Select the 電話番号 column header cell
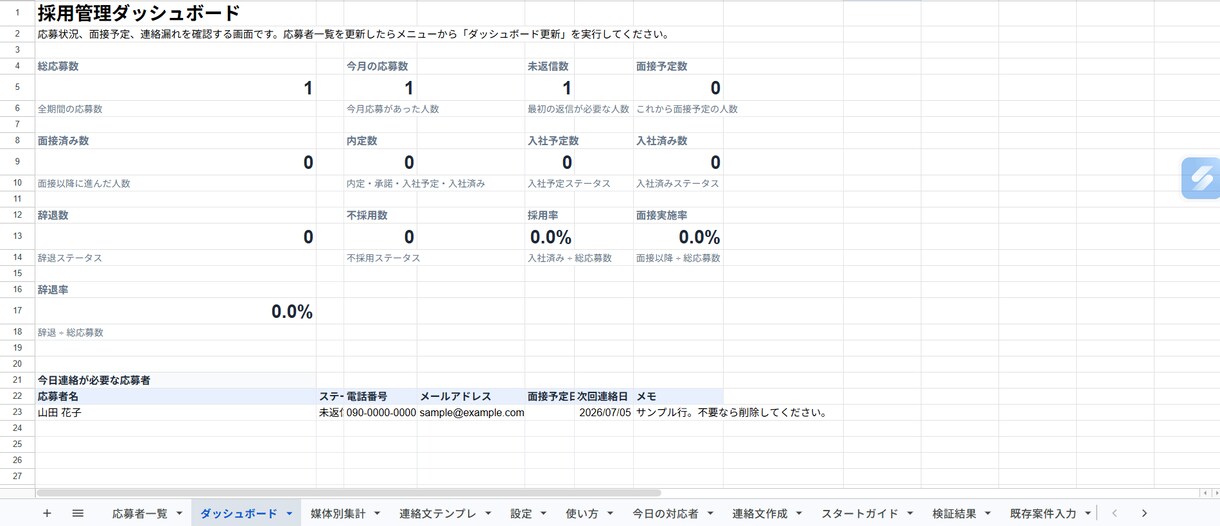Viewport: 1220px width, 526px height. (x=380, y=396)
